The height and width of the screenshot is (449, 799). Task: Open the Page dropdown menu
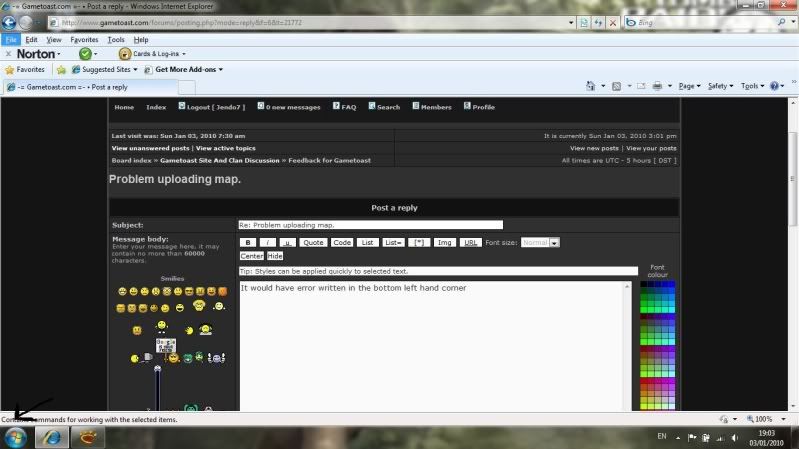pos(689,86)
